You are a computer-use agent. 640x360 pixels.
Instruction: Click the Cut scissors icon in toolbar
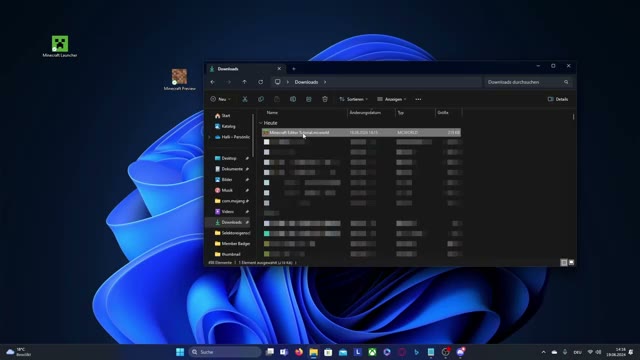tap(244, 99)
